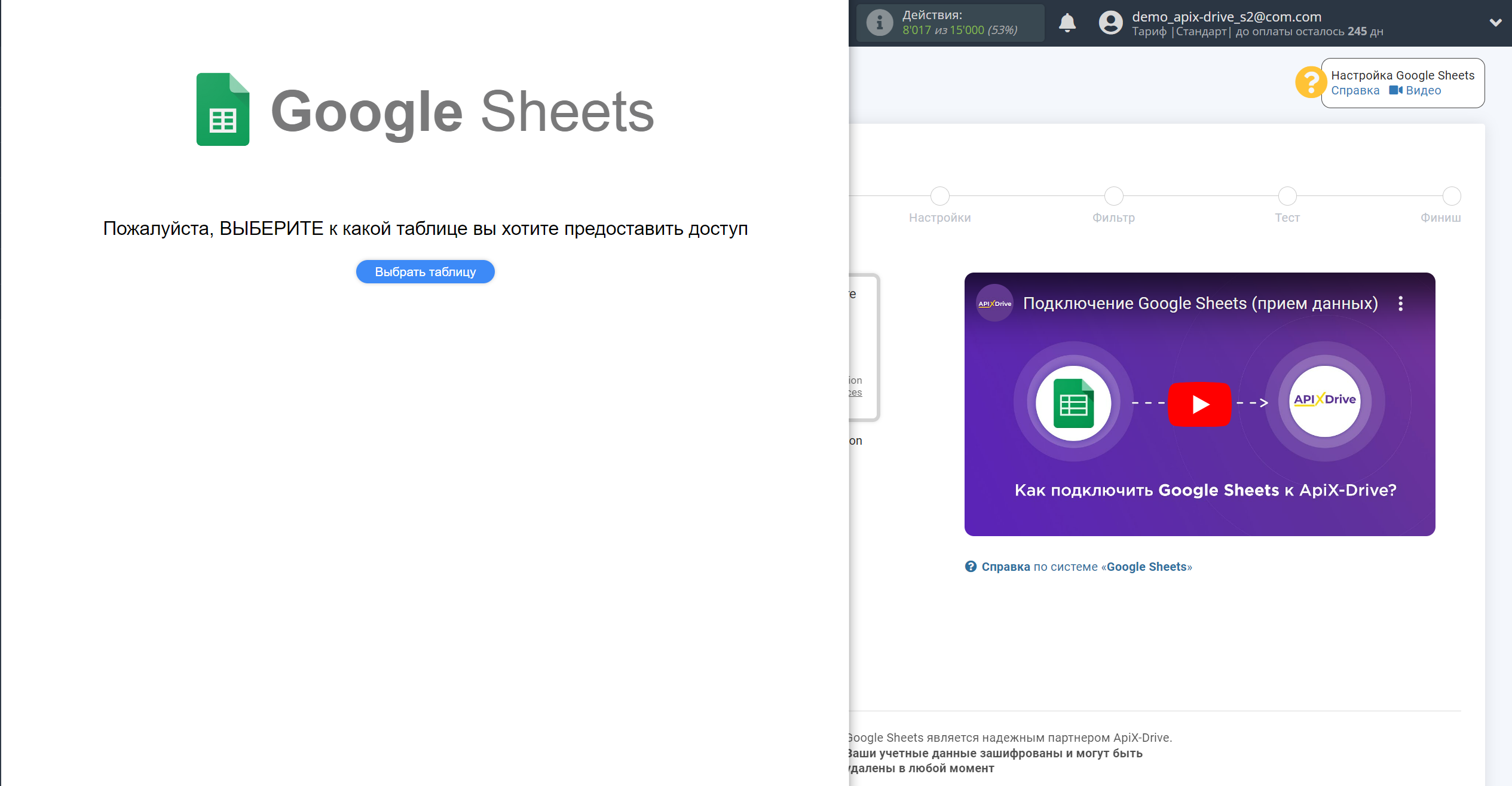Open Справка по системе Google Sheets link
The width and height of the screenshot is (1512, 786).
point(1086,567)
